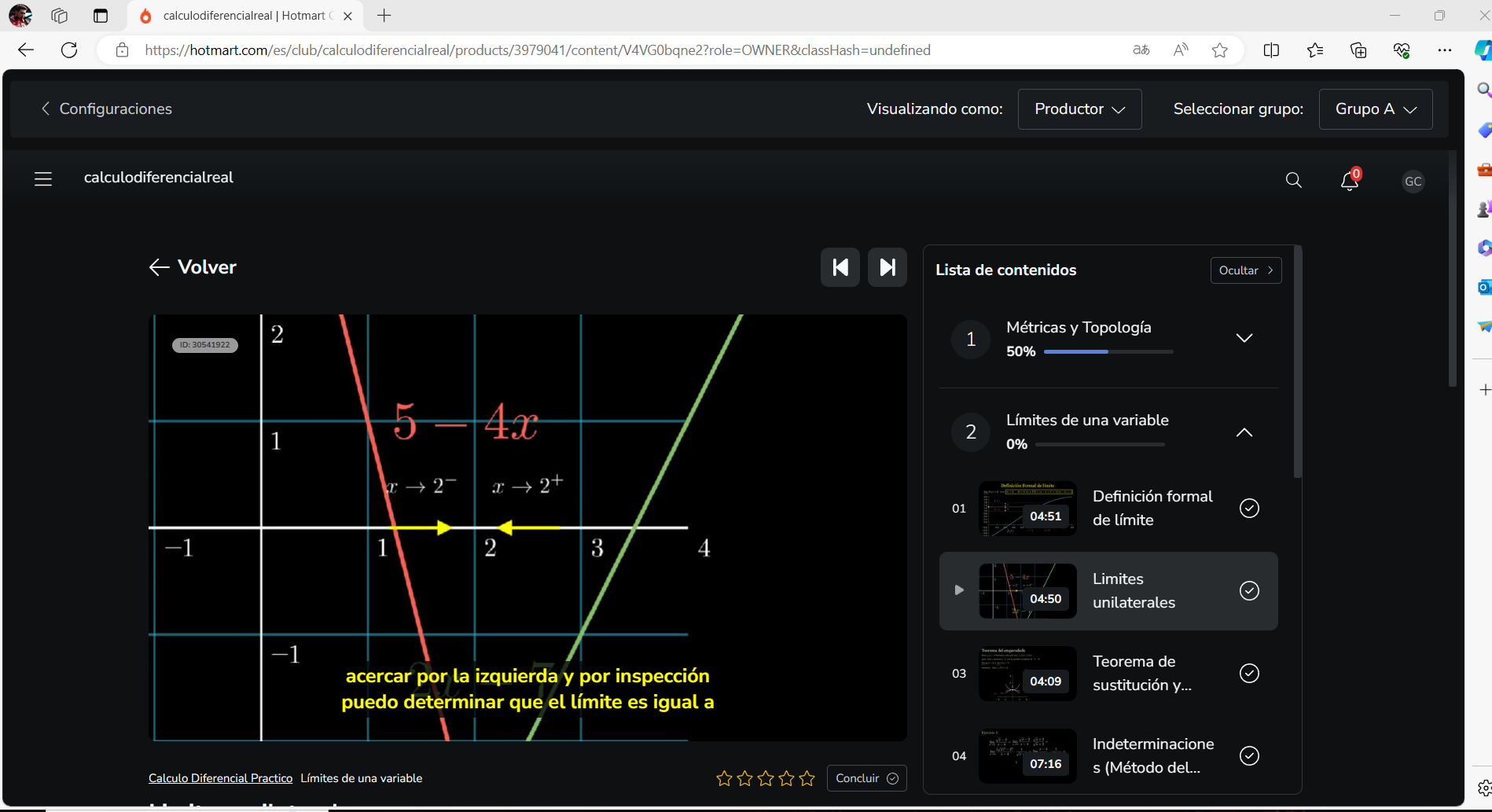This screenshot has height=812, width=1492.
Task: Click the content list scrollbar
Action: tap(1298, 362)
